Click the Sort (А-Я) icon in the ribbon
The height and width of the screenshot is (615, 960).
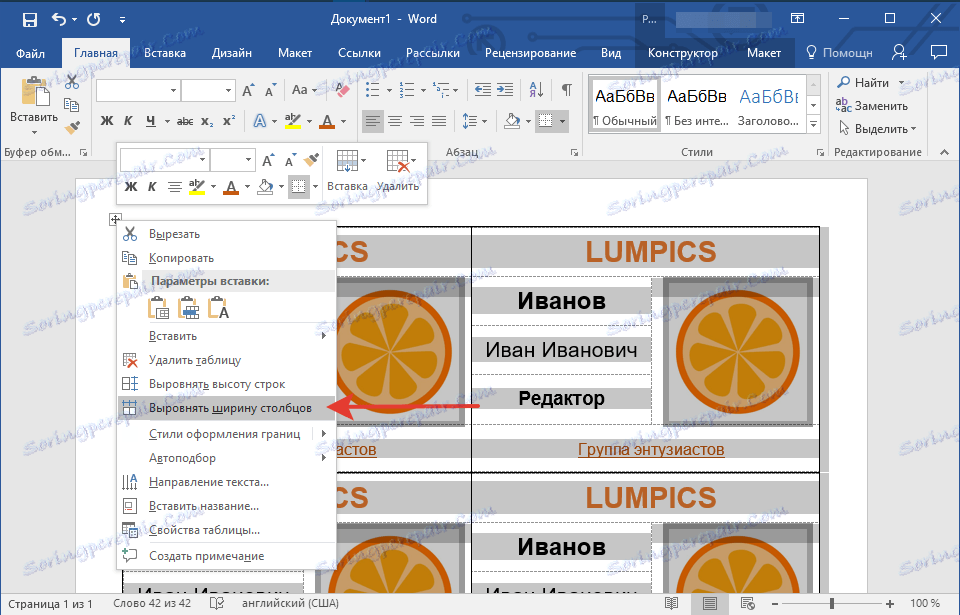[537, 90]
